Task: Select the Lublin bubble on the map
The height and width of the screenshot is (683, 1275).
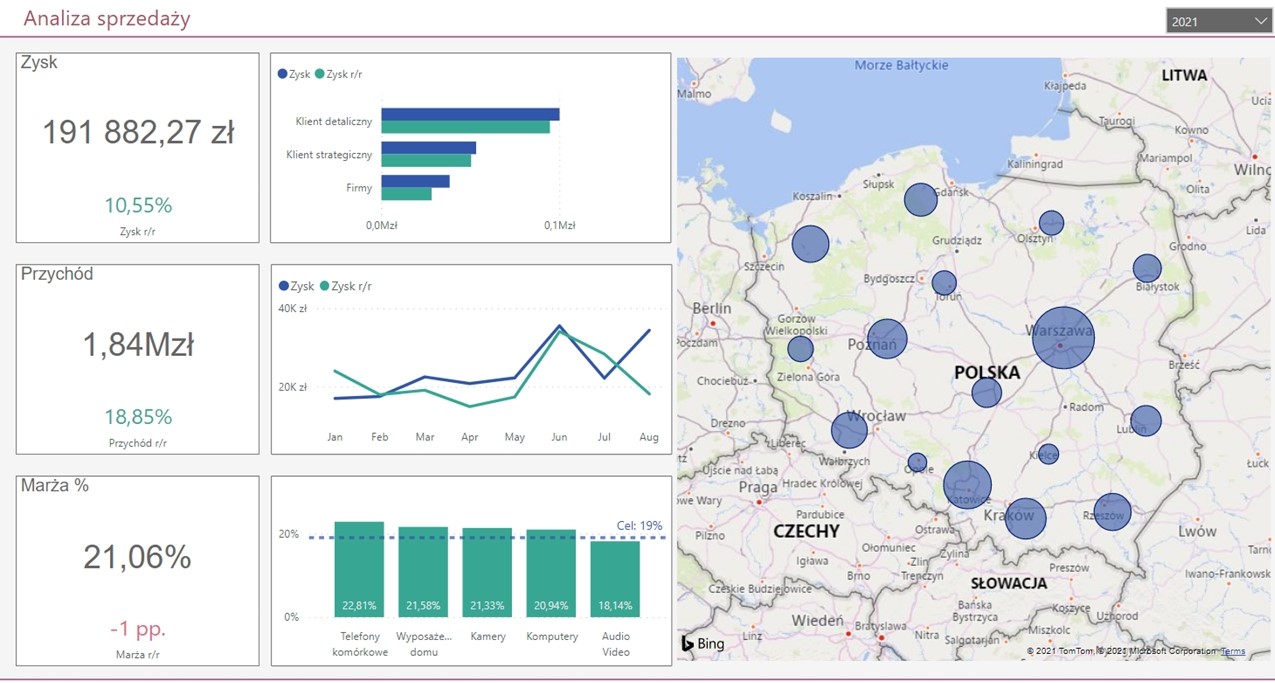Action: (1146, 420)
